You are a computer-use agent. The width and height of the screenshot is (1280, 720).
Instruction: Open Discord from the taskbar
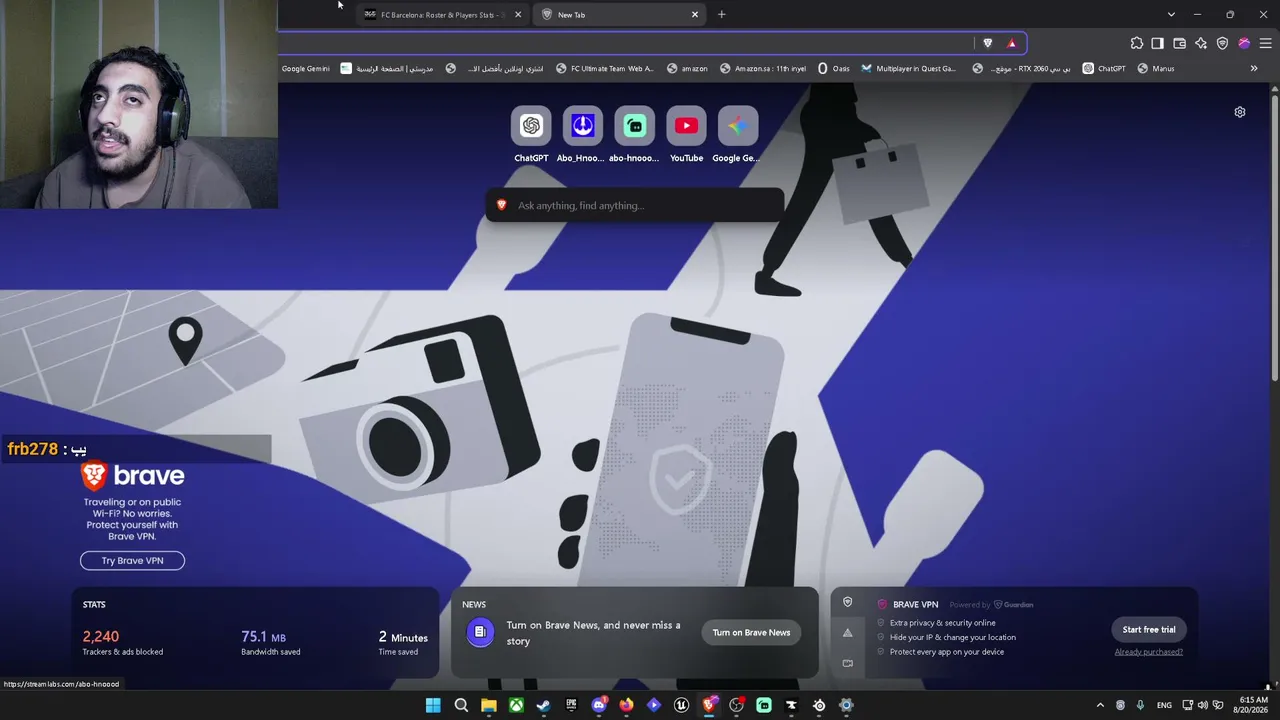pos(599,705)
